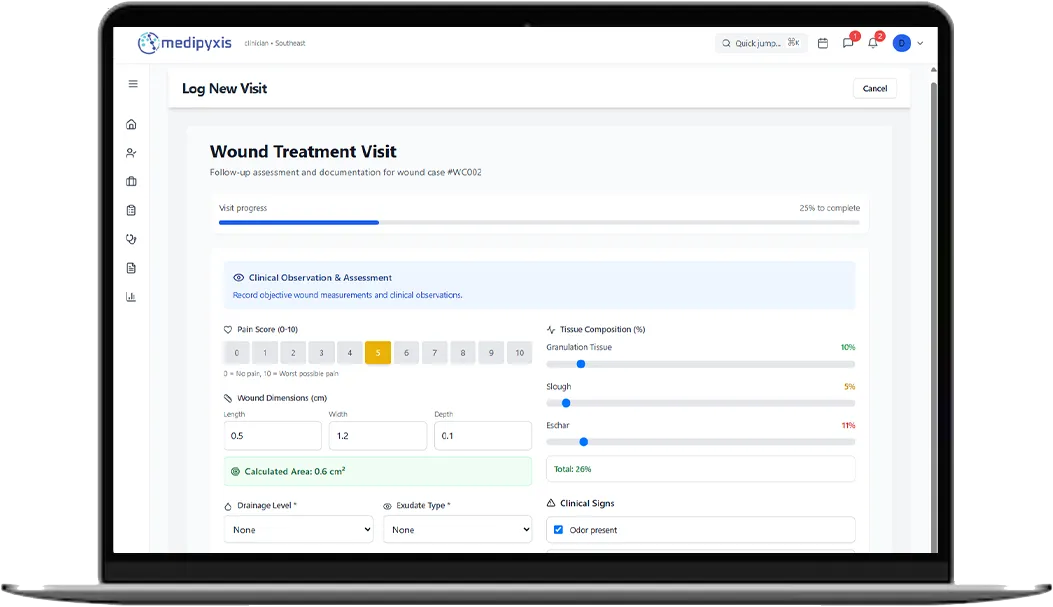Click the Slough '5%' value
This screenshot has height=607, width=1053.
tap(850, 387)
